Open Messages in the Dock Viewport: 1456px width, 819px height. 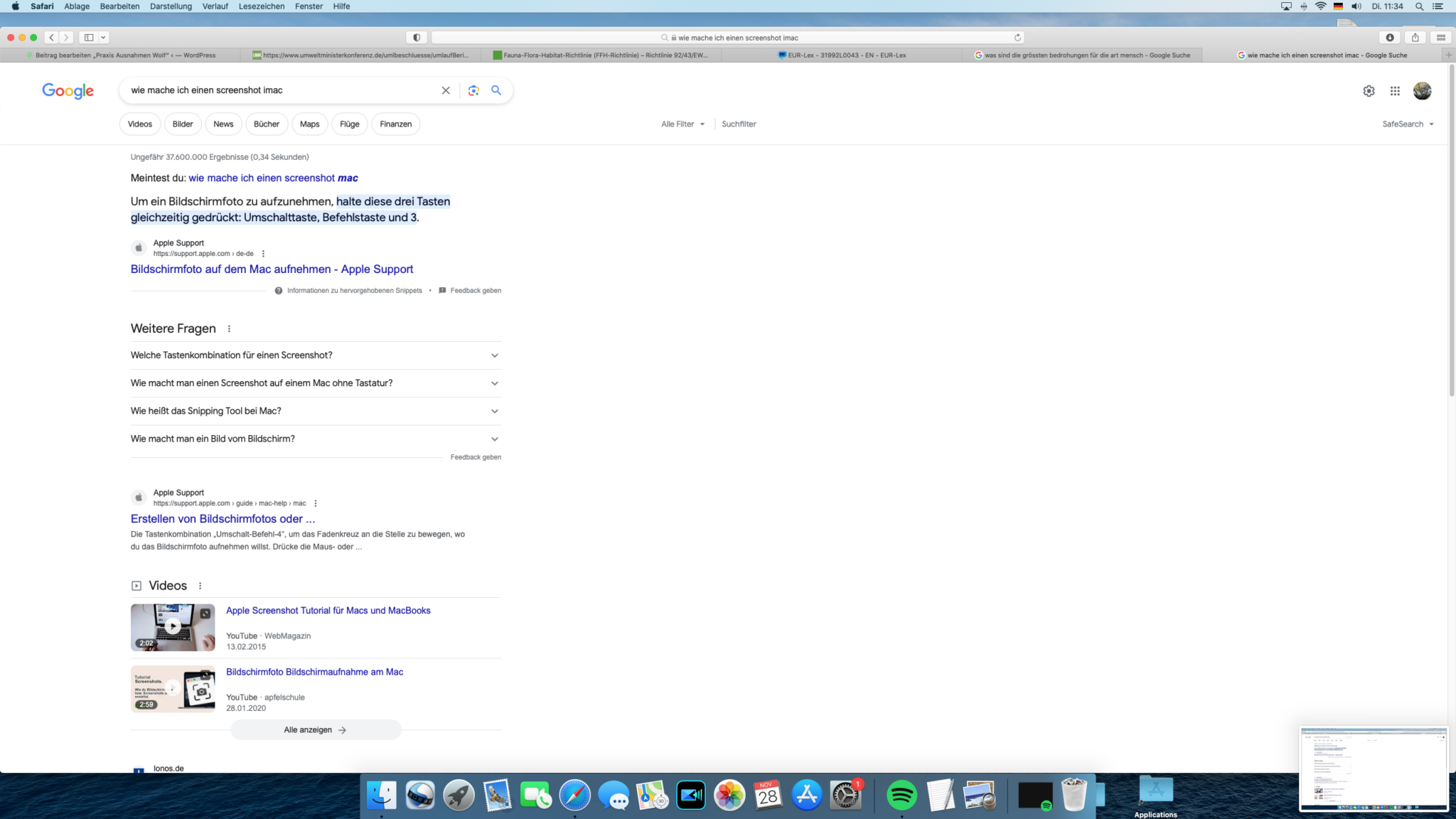[x=613, y=795]
